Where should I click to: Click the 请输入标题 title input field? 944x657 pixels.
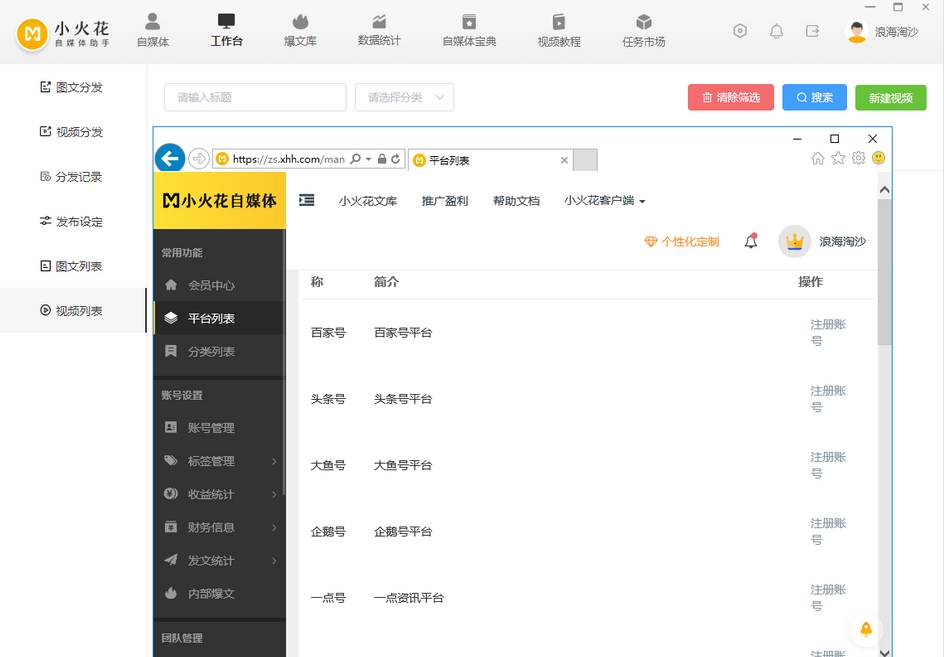pos(255,97)
